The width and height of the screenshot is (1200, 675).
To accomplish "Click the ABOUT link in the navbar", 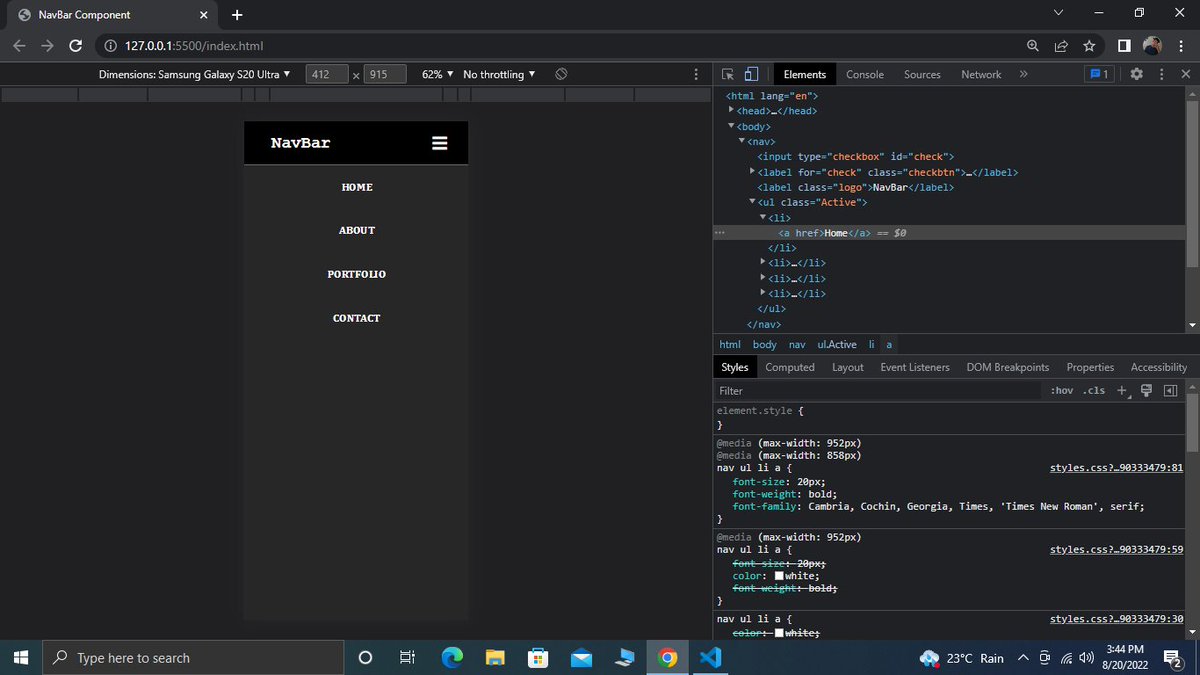I will [x=357, y=230].
